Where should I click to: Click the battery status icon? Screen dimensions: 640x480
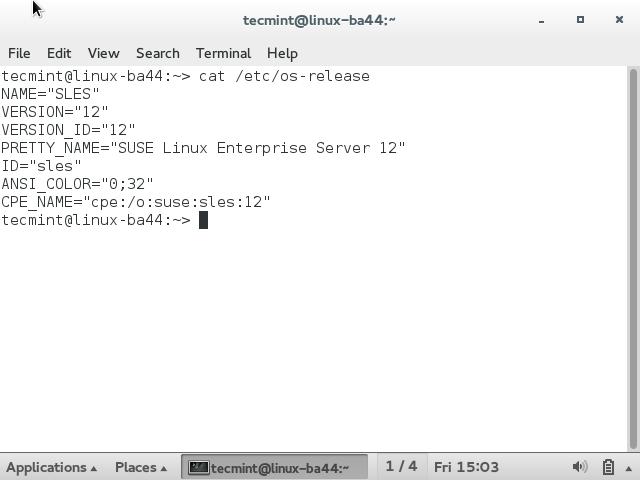(608, 467)
